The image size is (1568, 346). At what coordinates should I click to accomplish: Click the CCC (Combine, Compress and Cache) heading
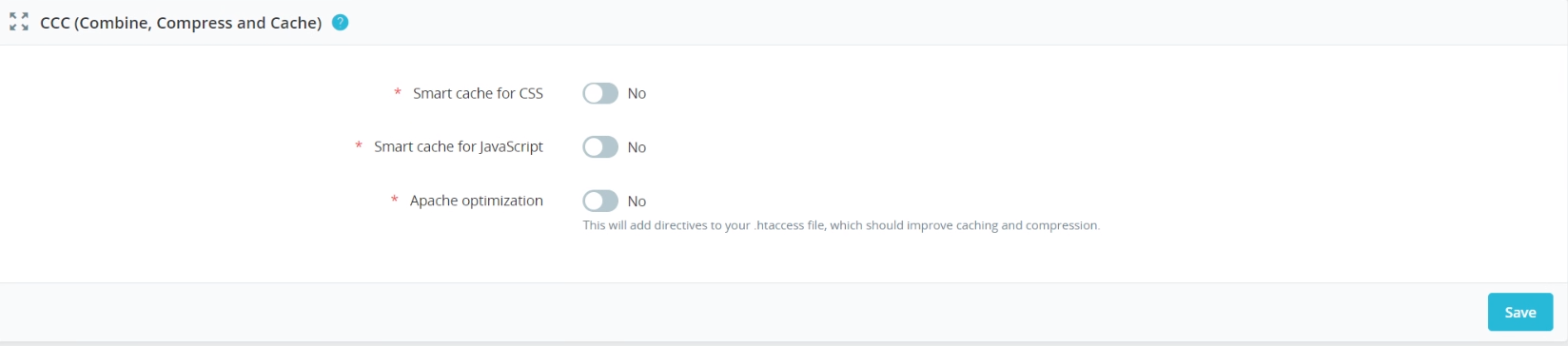(x=181, y=23)
